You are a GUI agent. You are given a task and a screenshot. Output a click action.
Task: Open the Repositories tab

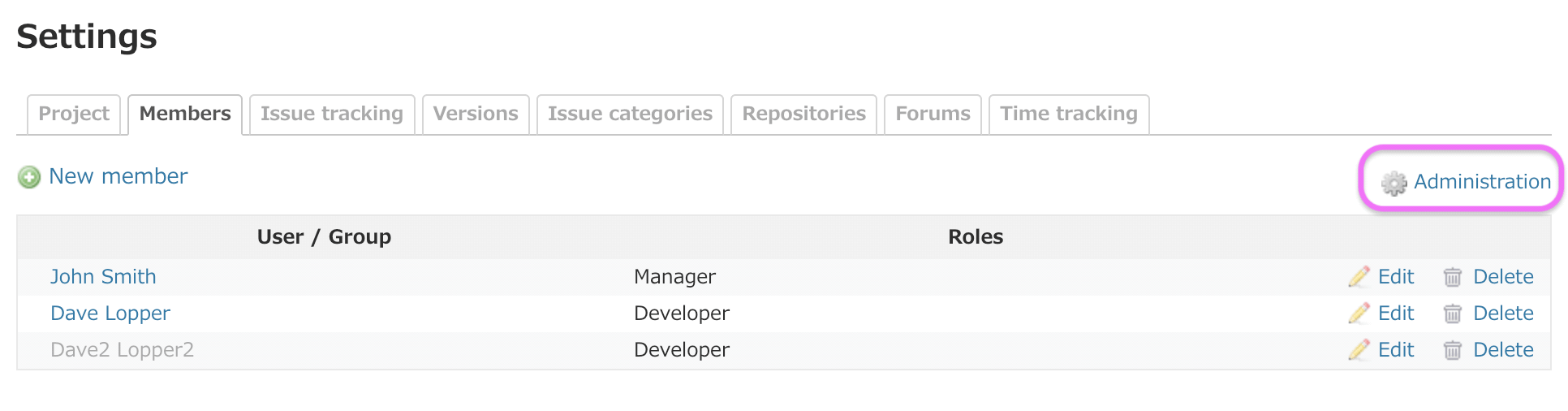(x=803, y=114)
